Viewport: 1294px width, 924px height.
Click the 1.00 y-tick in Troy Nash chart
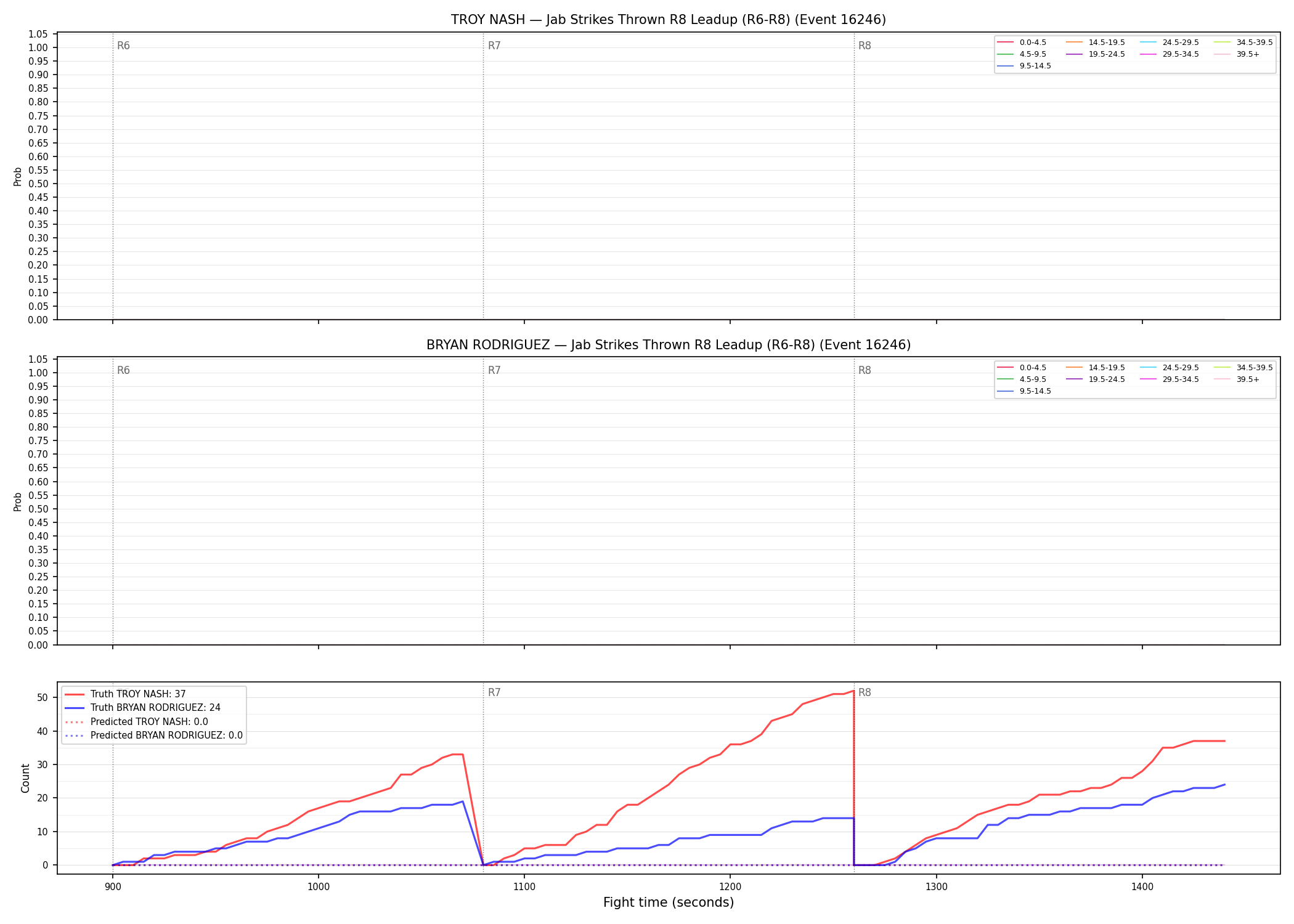coord(38,48)
